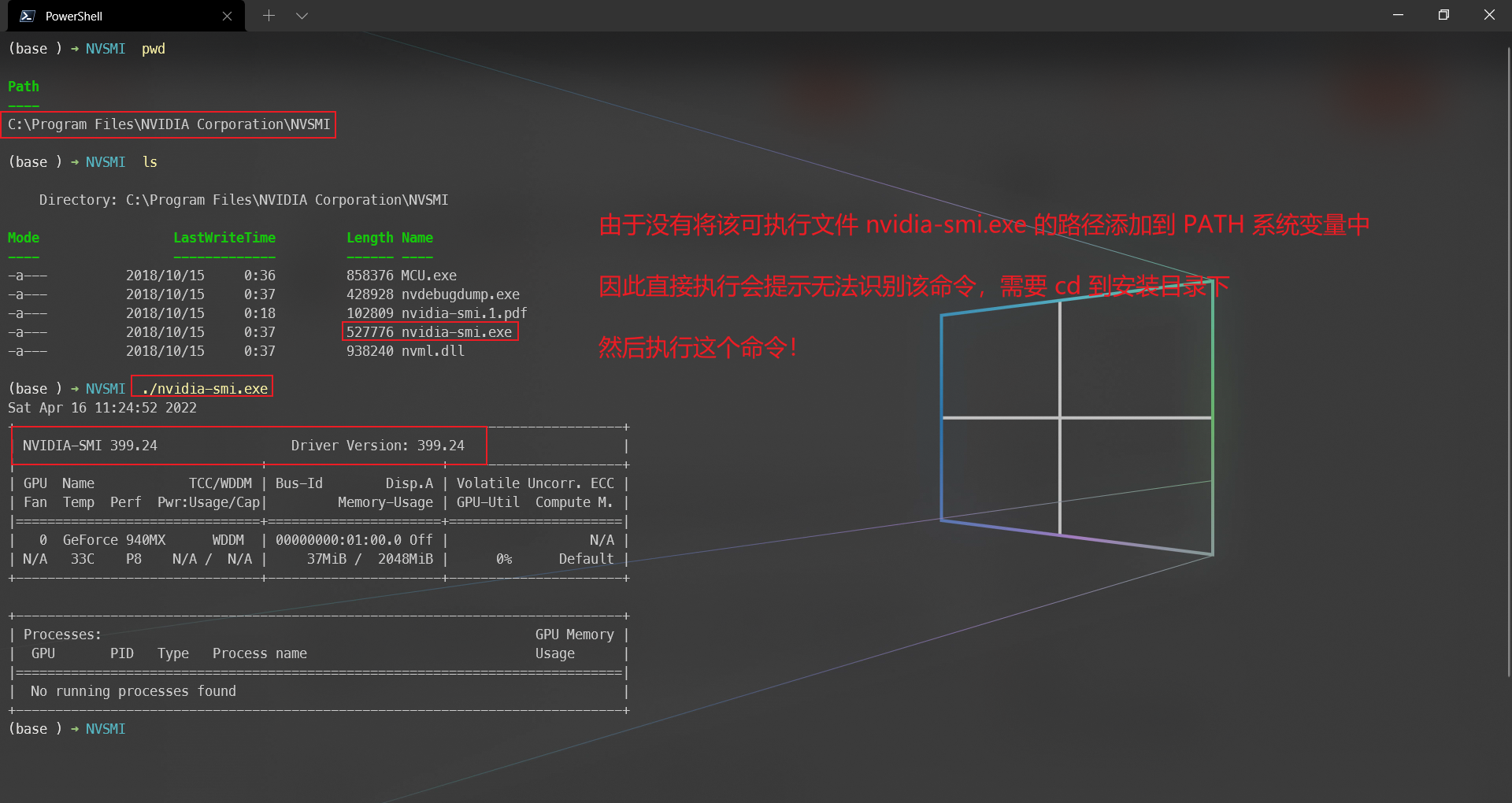Viewport: 1512px width, 803px height.
Task: Click the ls command text
Action: point(150,162)
